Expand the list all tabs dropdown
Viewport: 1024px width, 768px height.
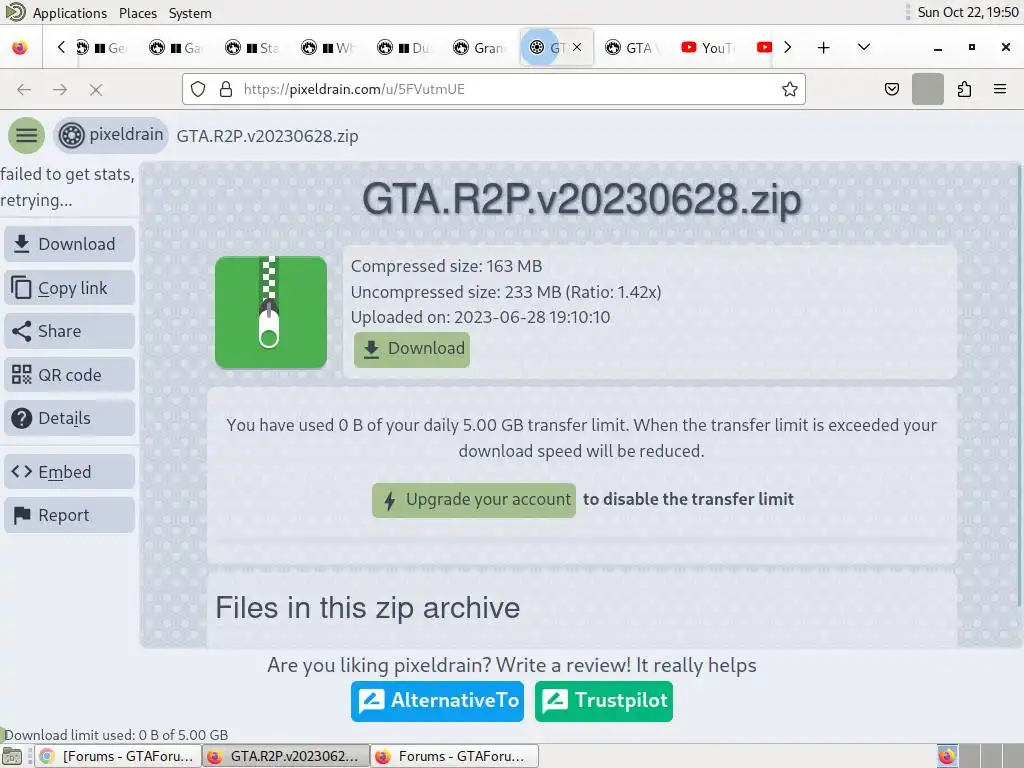point(863,48)
